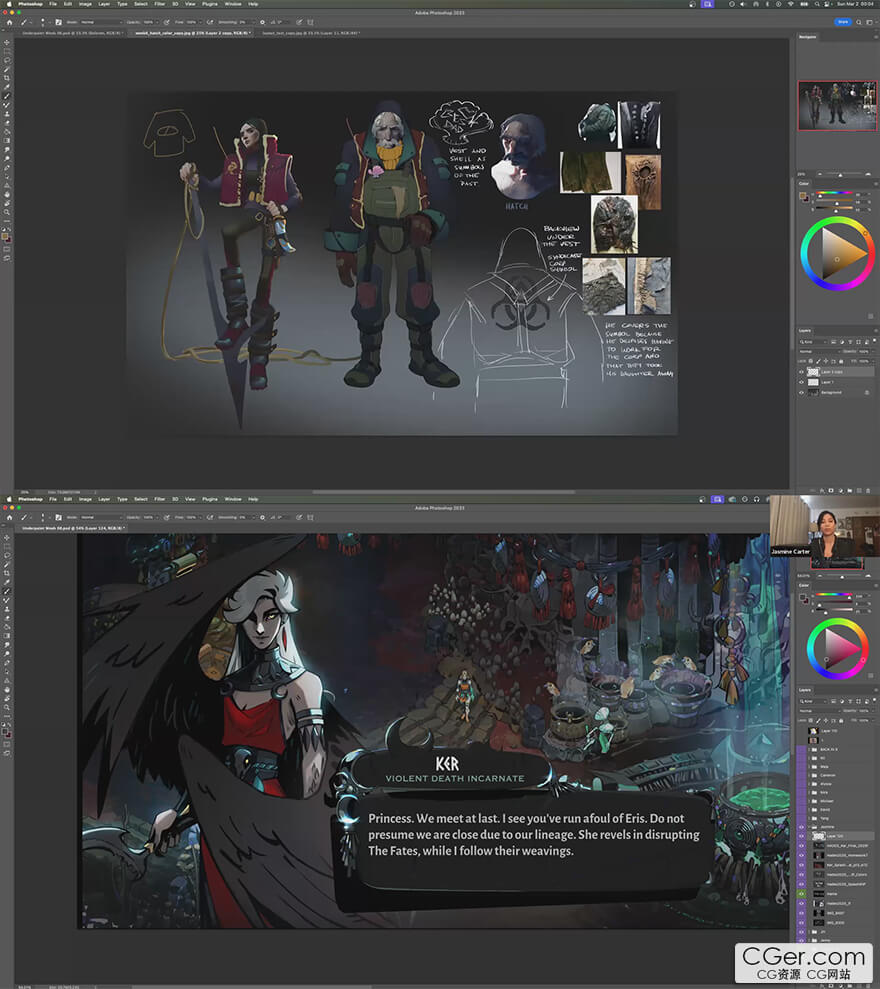Click the Navigator preview thumbnail

point(835,106)
